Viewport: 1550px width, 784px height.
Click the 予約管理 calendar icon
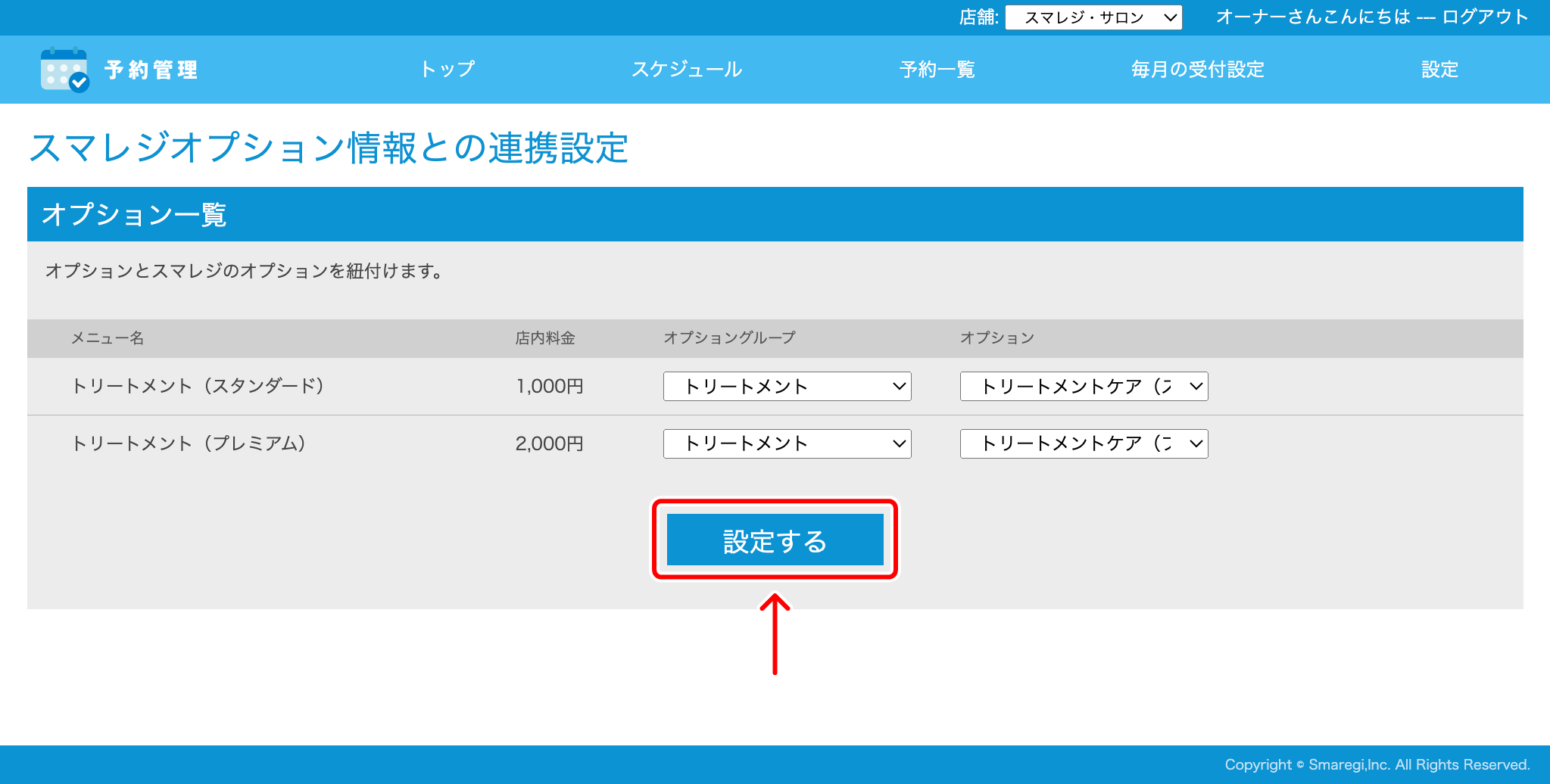[64, 70]
